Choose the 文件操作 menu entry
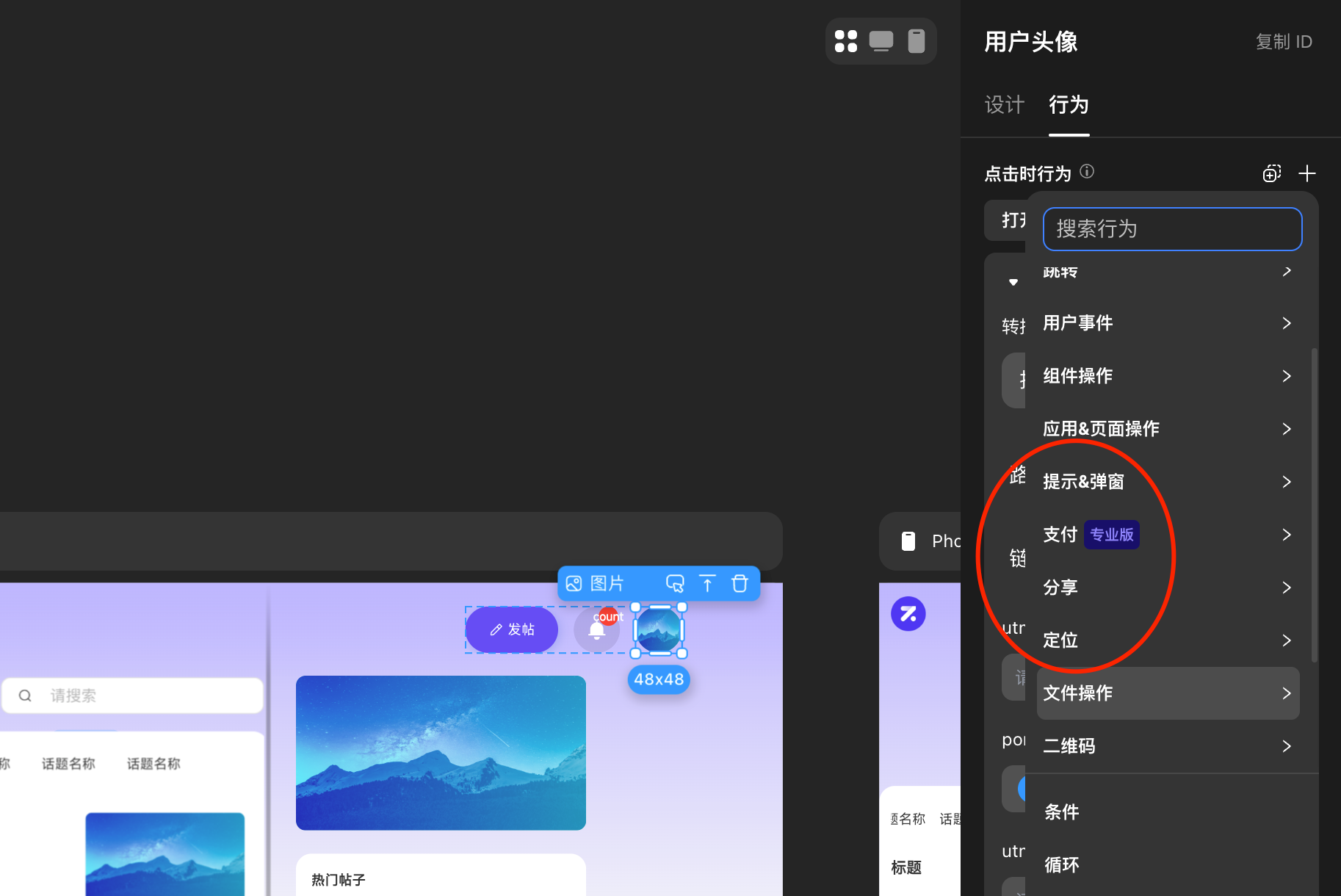The width and height of the screenshot is (1341, 896). click(1168, 693)
